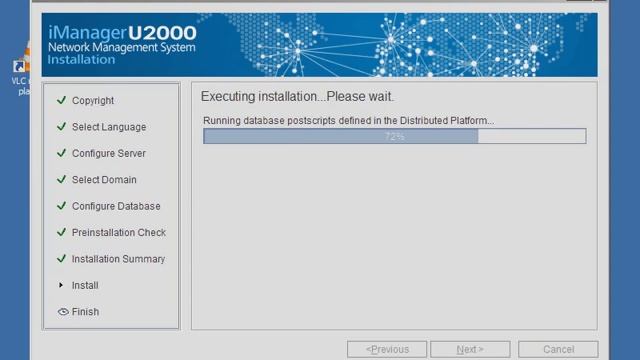640x360 pixels.
Task: Select the Select Domain step label
Action: point(104,180)
